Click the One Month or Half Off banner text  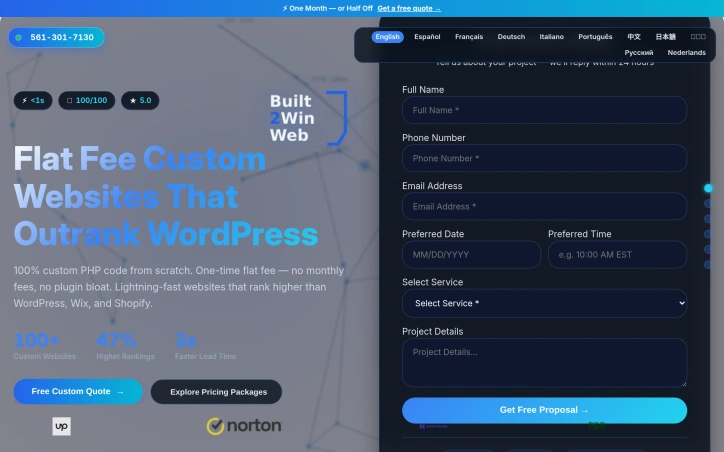pos(327,8)
